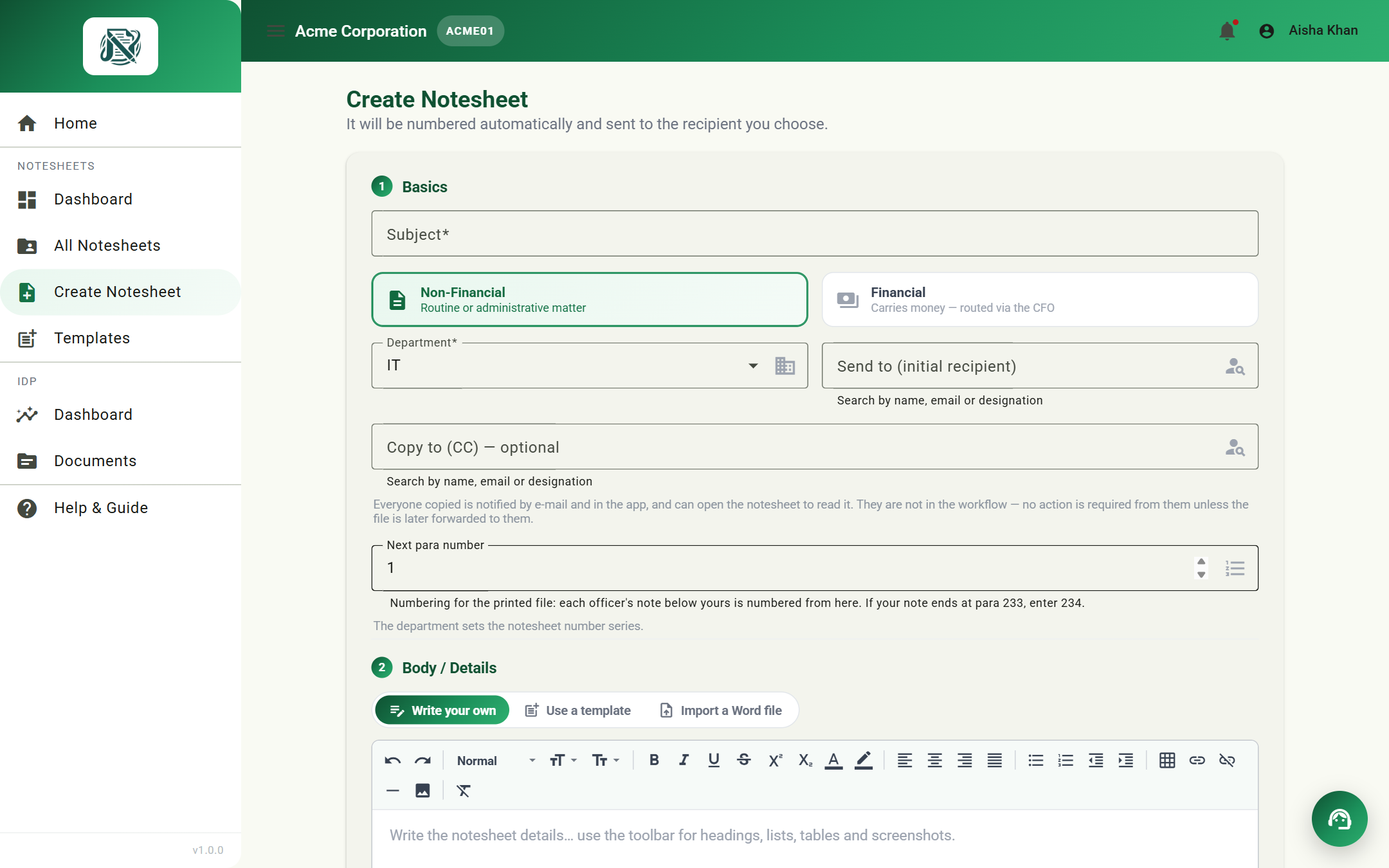Click the redo icon in editor toolbar
The width and height of the screenshot is (1389, 868).
(x=422, y=761)
